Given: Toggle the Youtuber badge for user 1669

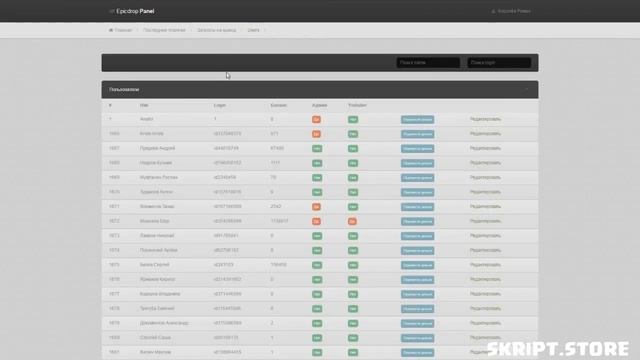Looking at the screenshot, I should [353, 178].
